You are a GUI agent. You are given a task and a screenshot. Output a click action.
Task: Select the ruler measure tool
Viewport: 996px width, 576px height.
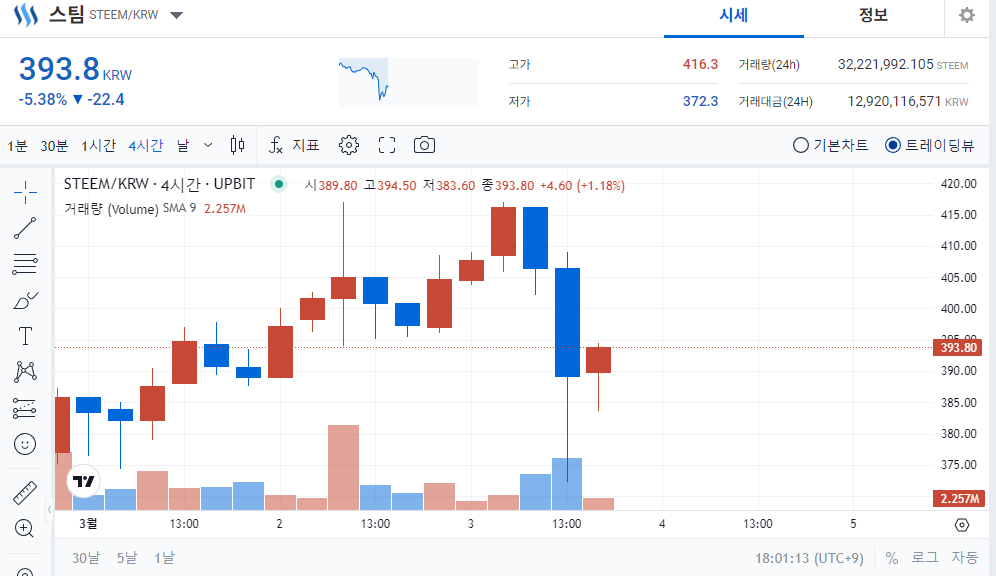[25, 493]
